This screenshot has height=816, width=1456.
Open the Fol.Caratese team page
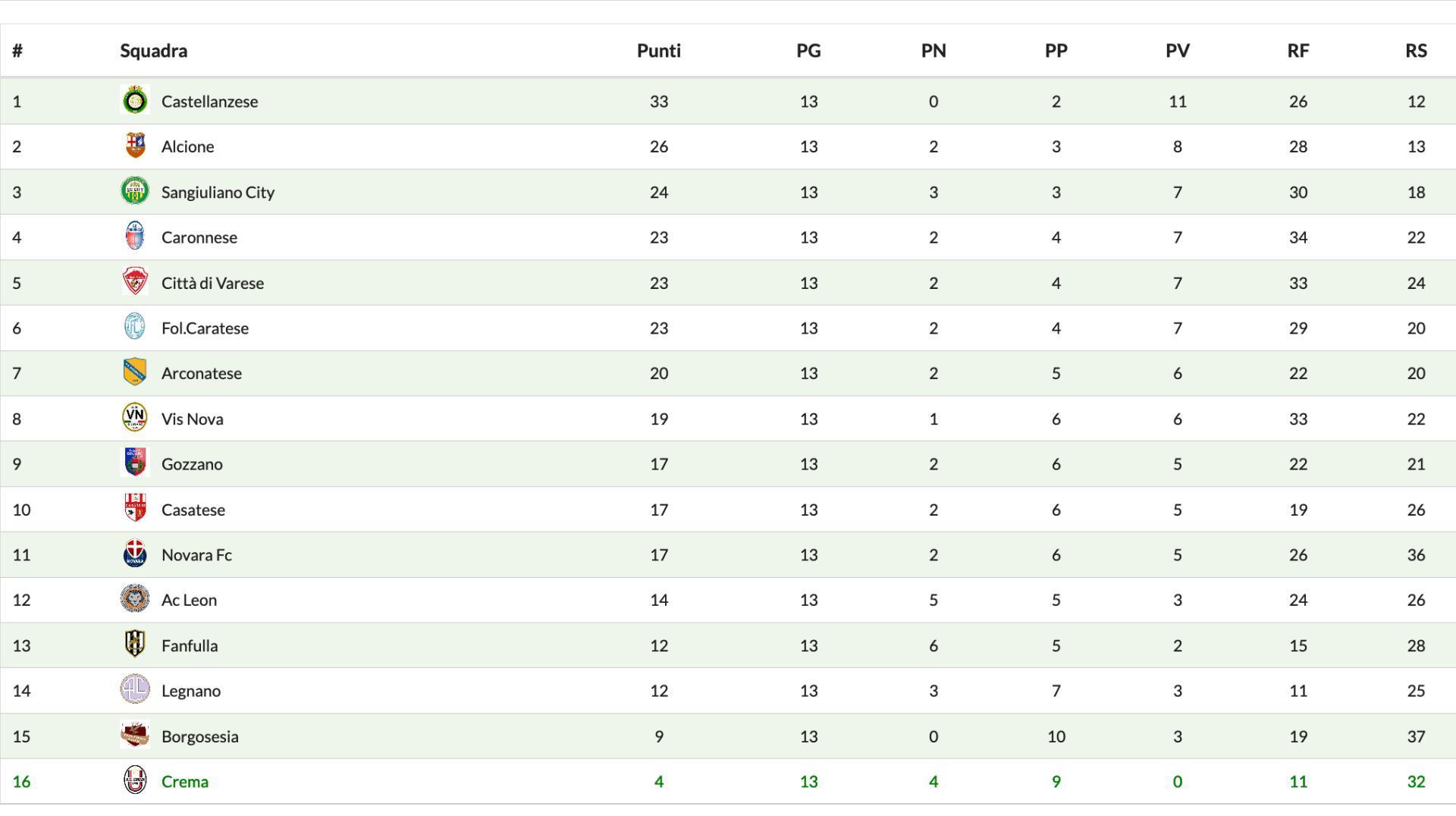tap(205, 328)
